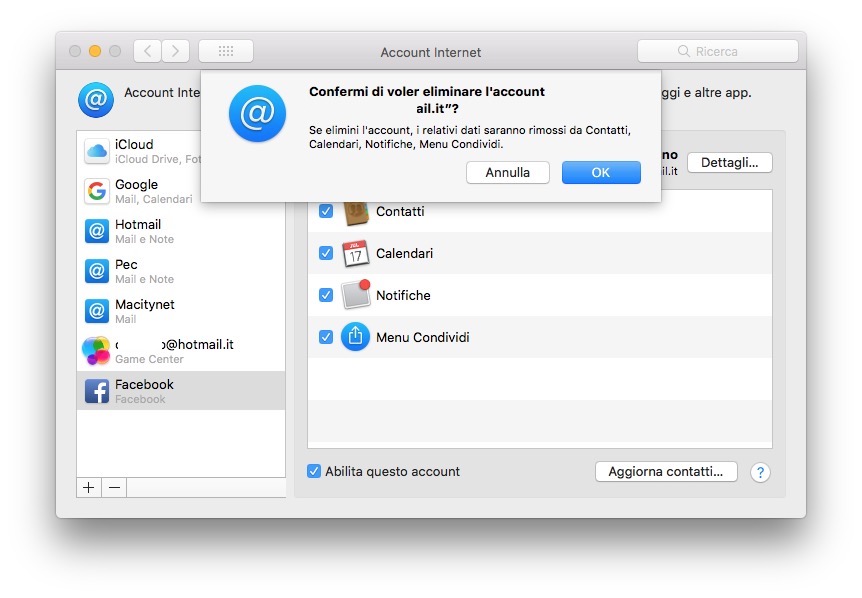Click the 'Menu Condividi' label

click(423, 337)
